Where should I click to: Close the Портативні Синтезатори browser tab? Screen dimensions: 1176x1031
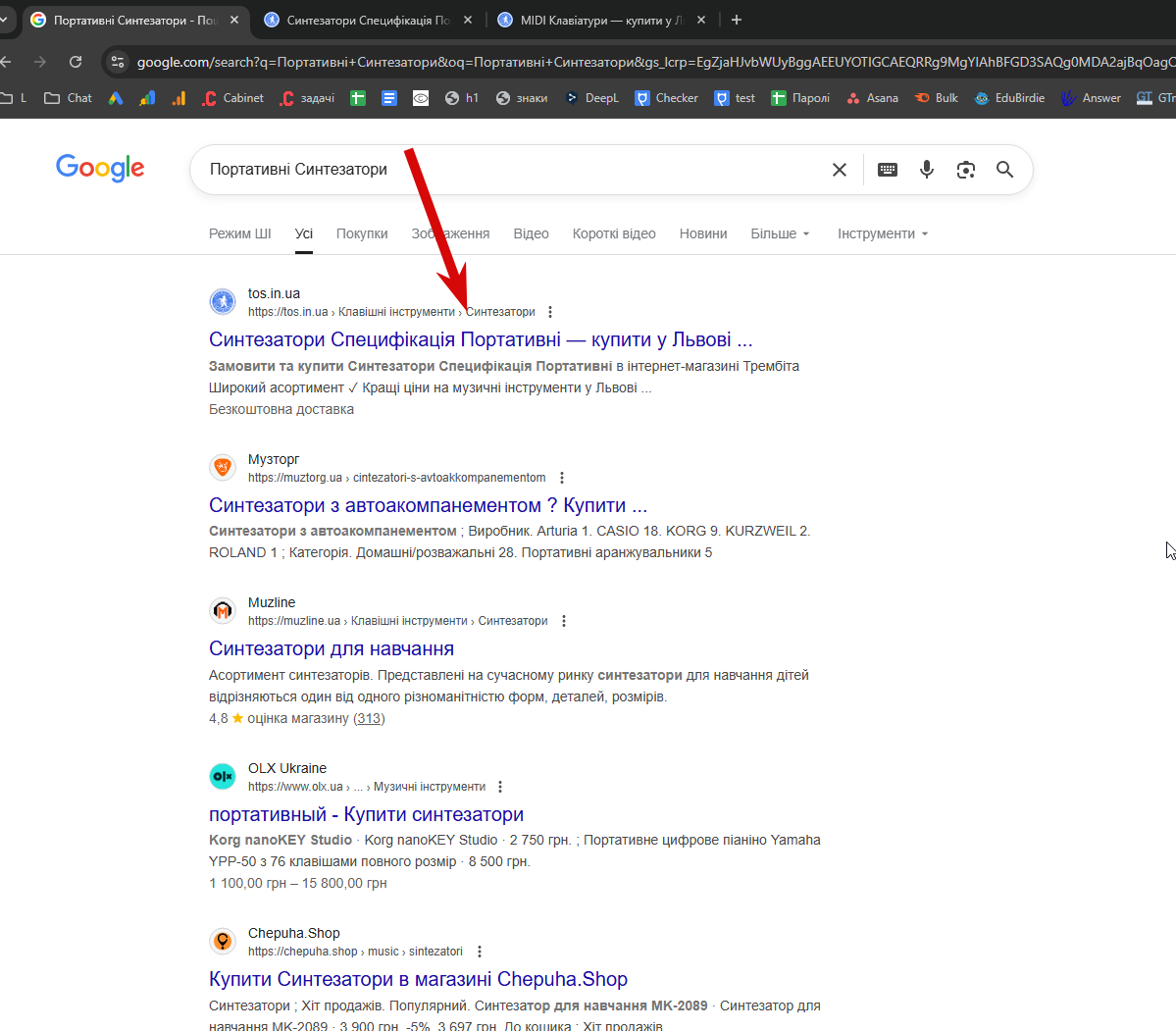[x=234, y=21]
